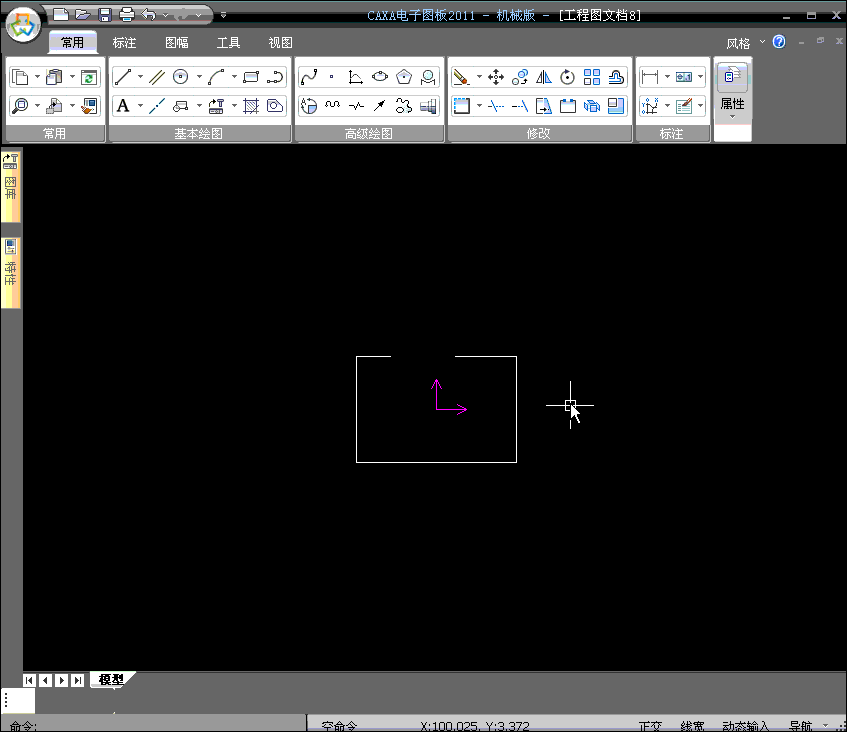Image resolution: width=847 pixels, height=732 pixels.
Task: Select the Line drawing tool
Action: pyautogui.click(x=123, y=77)
